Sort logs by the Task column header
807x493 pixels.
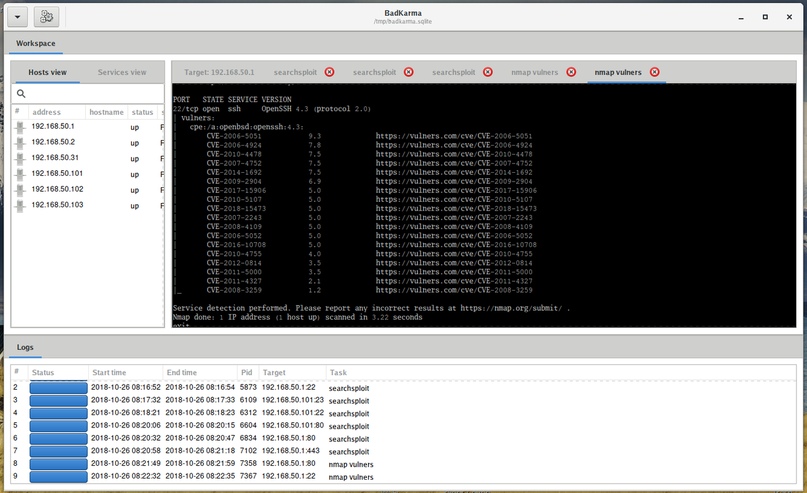tap(340, 372)
